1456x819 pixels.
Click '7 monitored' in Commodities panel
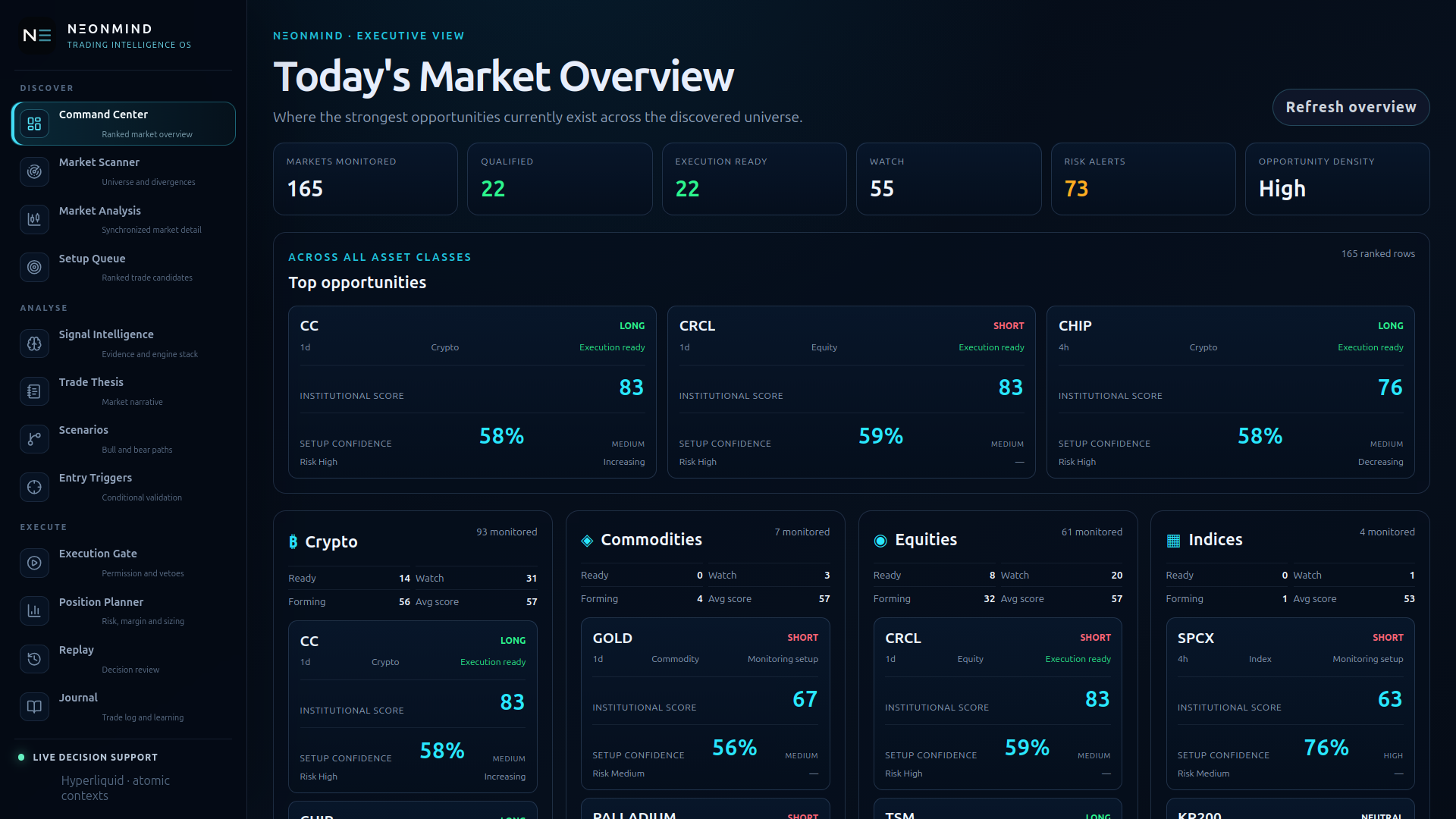coord(802,532)
